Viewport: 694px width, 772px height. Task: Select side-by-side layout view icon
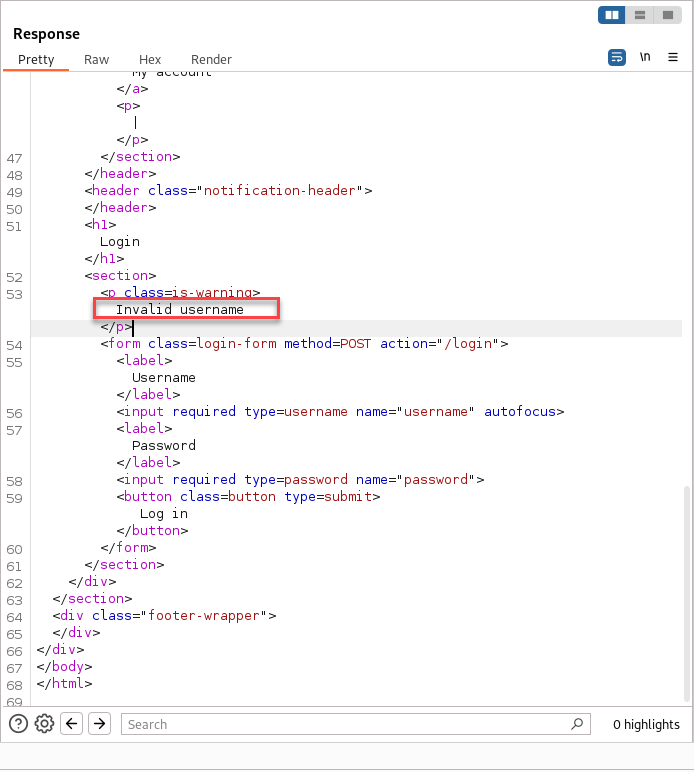tap(612, 15)
